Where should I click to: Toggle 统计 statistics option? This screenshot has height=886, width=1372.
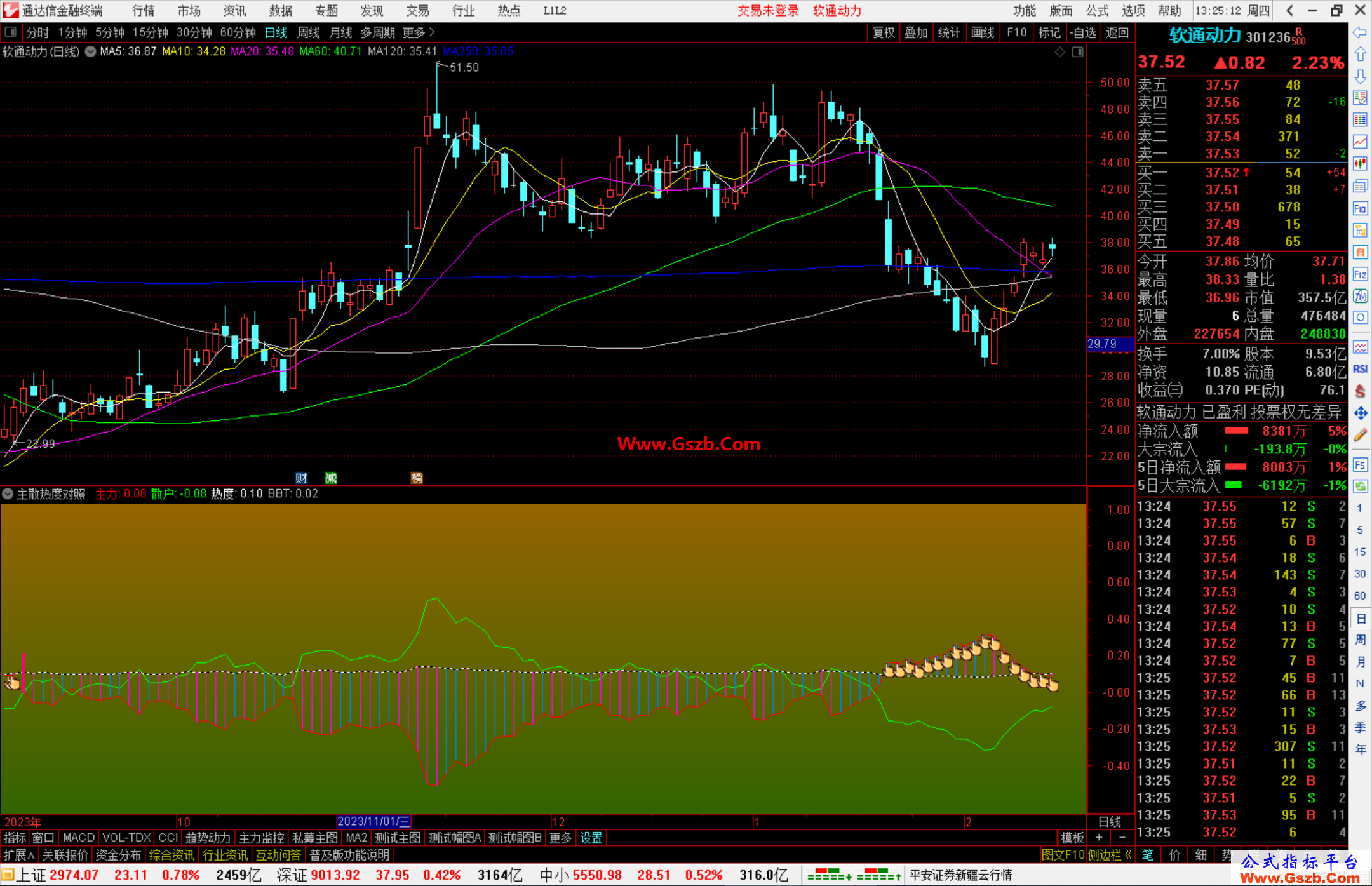coord(949,32)
